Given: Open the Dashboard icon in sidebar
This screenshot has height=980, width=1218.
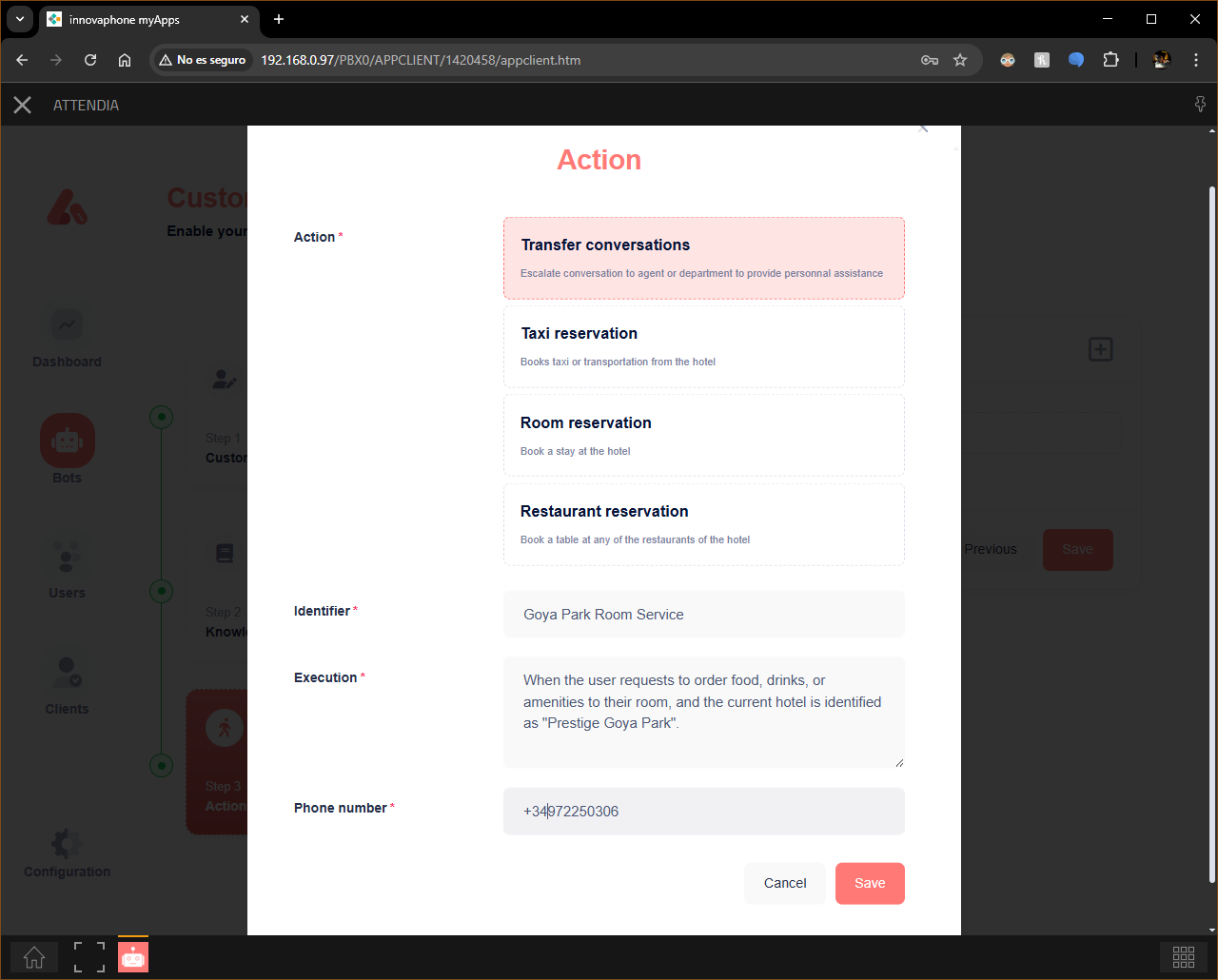Looking at the screenshot, I should coord(67,324).
